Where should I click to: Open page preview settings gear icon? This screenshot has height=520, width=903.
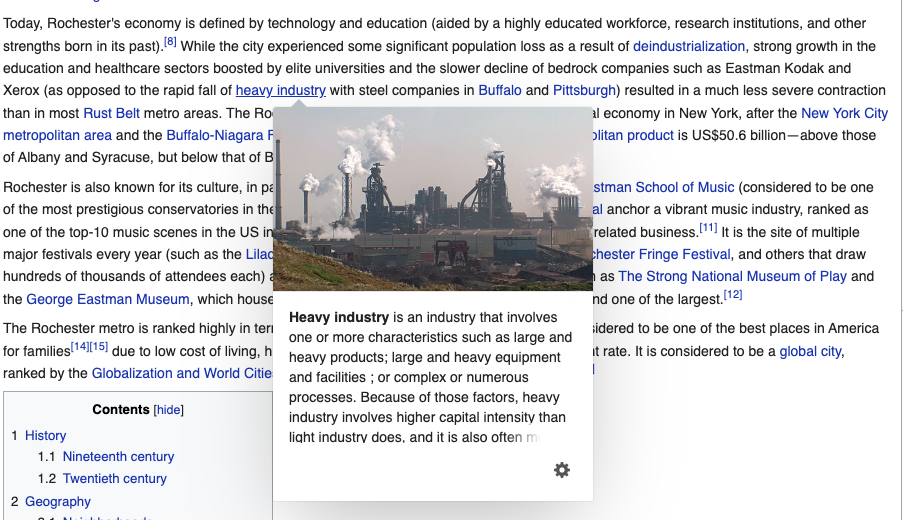click(562, 470)
